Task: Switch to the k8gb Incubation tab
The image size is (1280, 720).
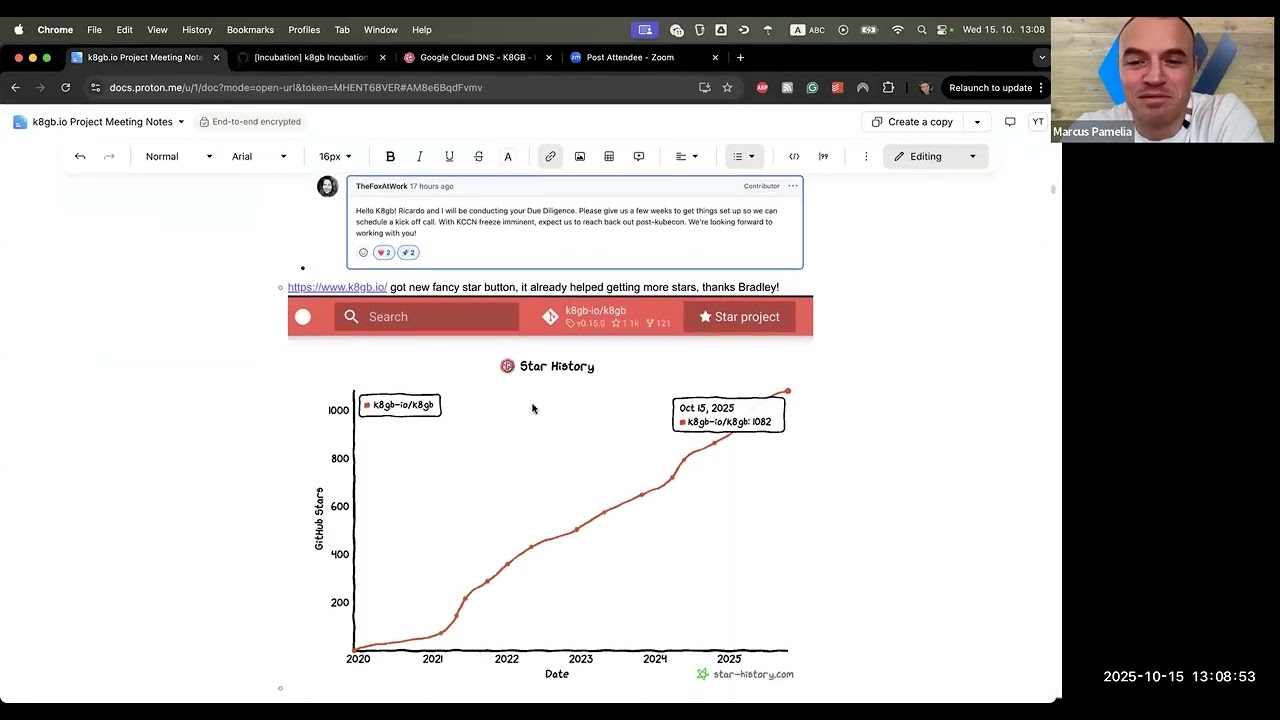Action: point(311,58)
